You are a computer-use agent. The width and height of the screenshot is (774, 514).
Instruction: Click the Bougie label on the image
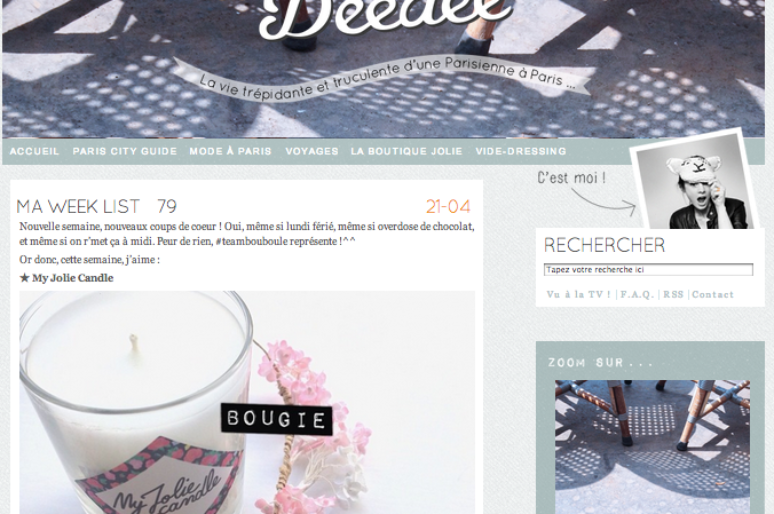pyautogui.click(x=276, y=419)
